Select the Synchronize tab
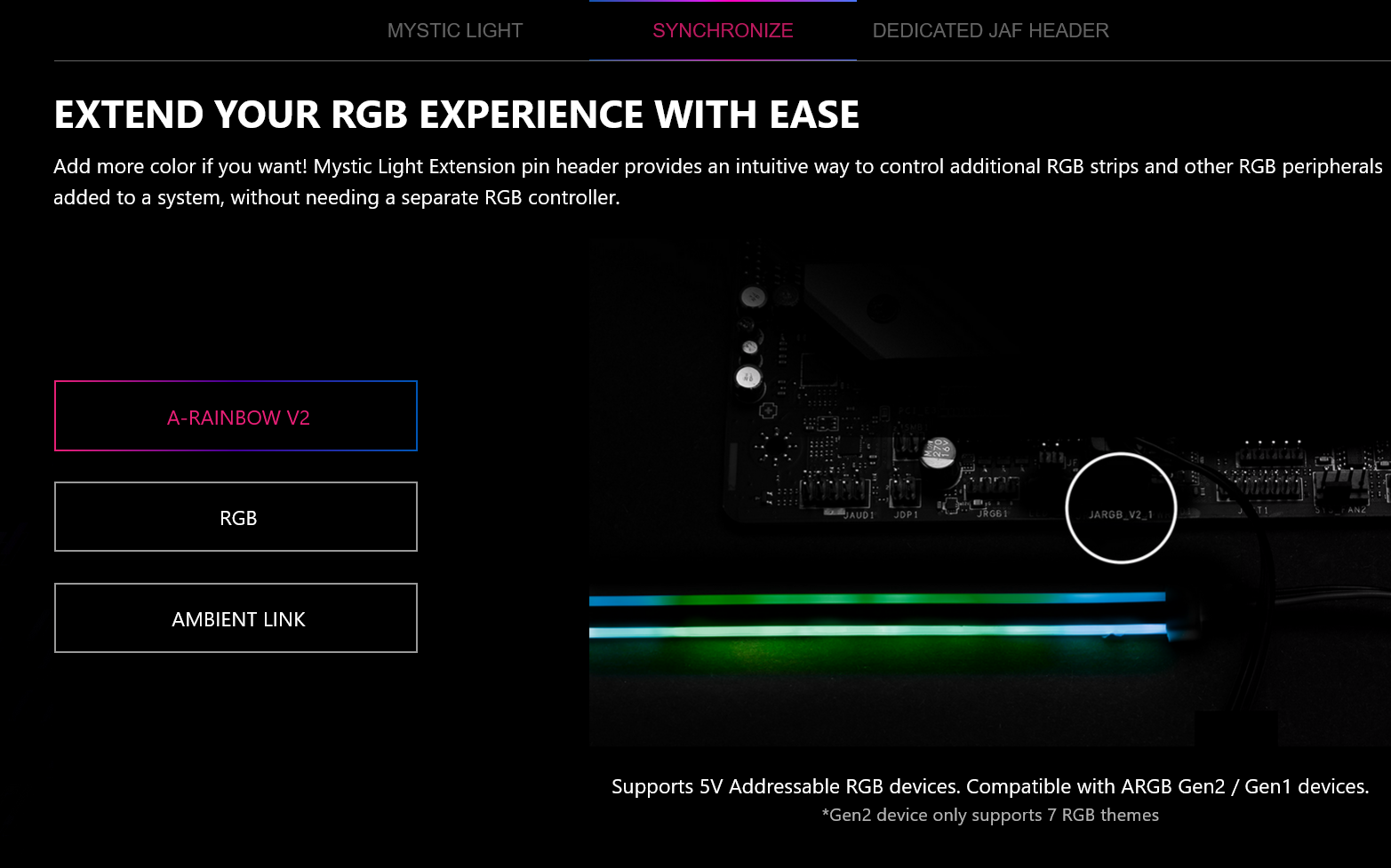 723,31
